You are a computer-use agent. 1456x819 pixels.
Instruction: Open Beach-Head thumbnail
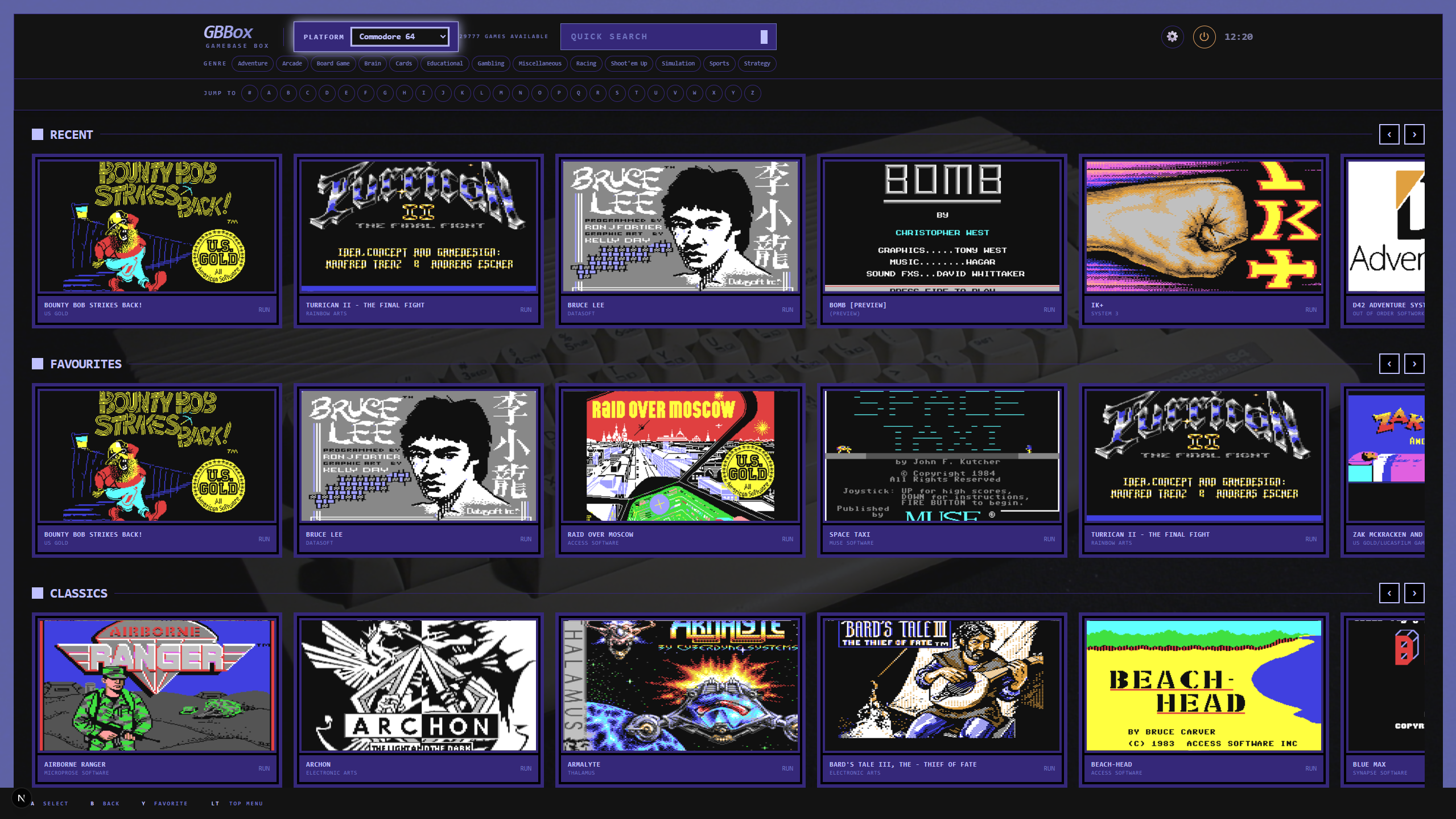pos(1204,685)
